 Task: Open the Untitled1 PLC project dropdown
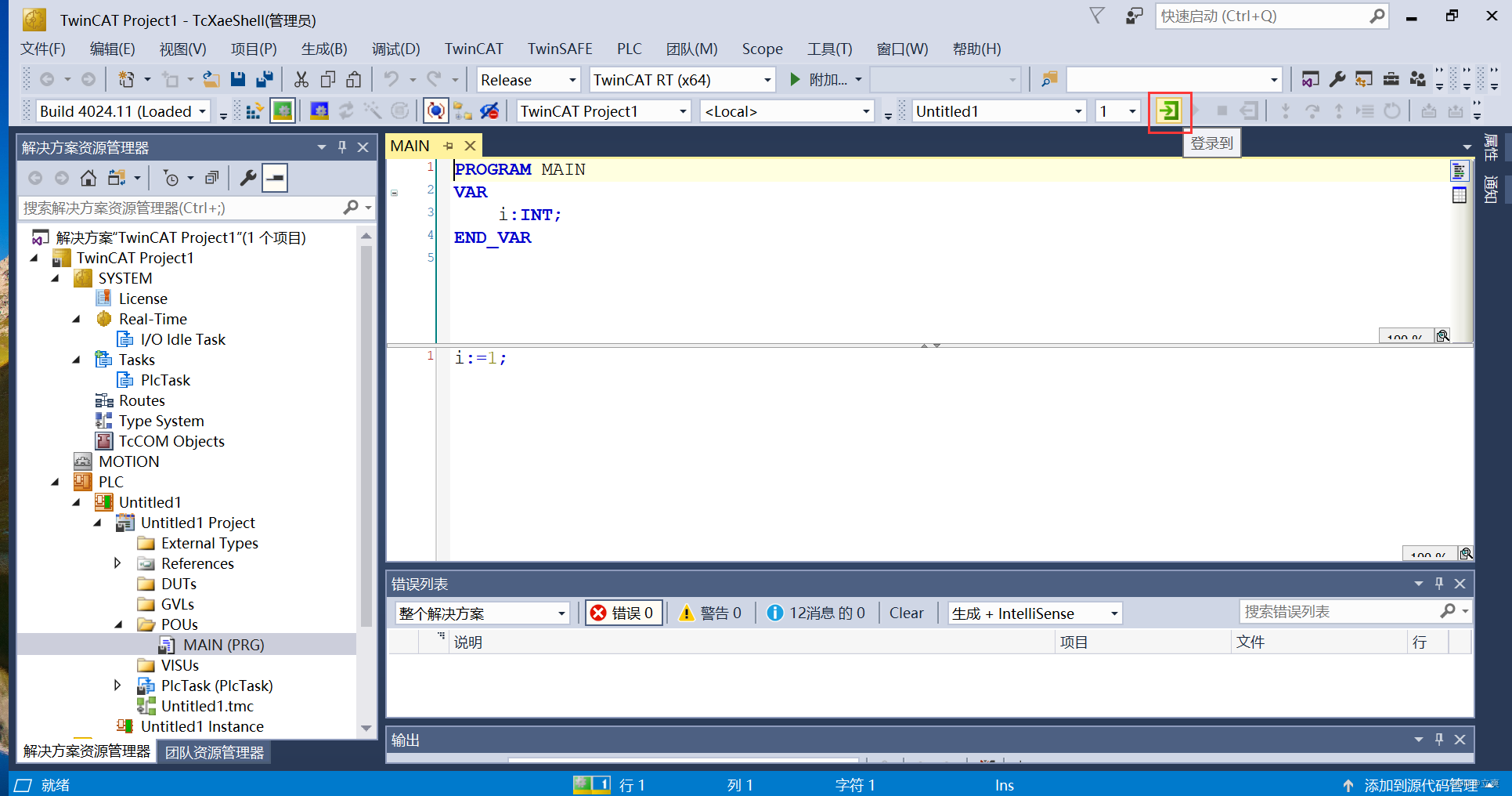tap(999, 111)
